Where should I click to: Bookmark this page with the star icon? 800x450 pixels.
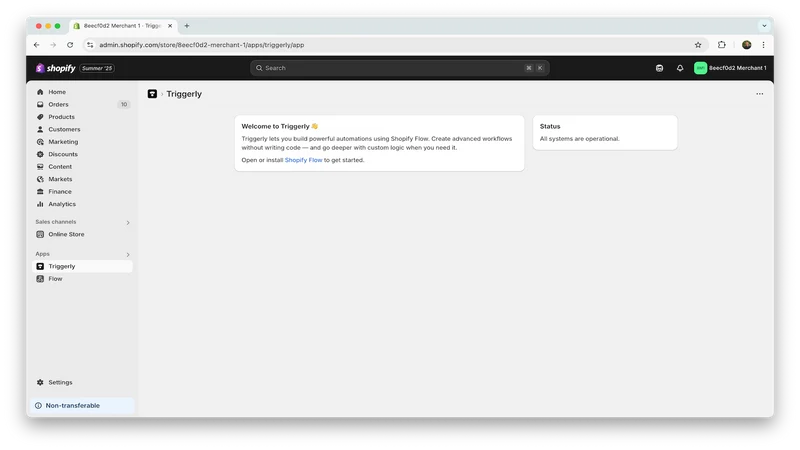coord(698,45)
